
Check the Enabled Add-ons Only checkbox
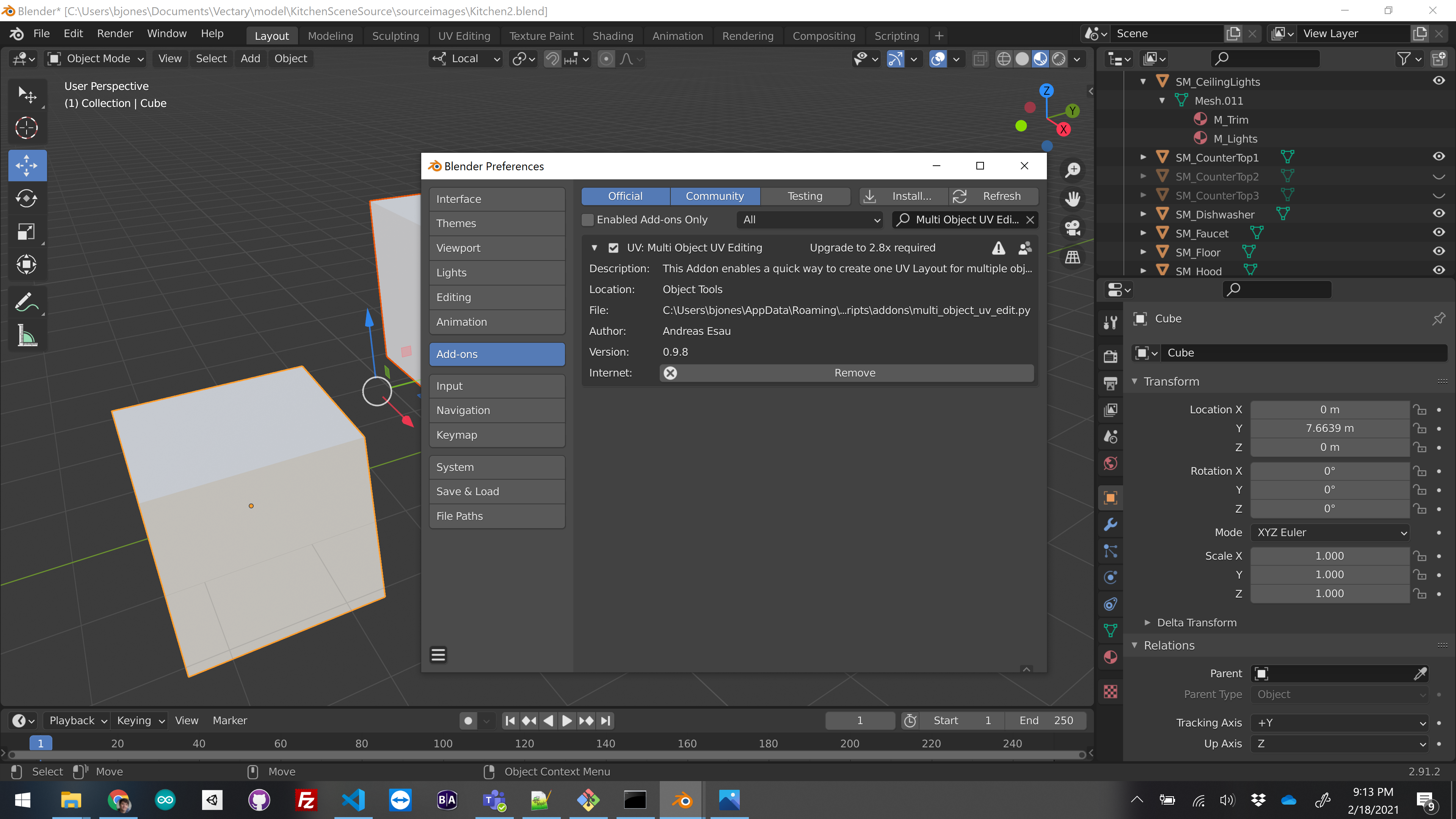click(x=588, y=220)
